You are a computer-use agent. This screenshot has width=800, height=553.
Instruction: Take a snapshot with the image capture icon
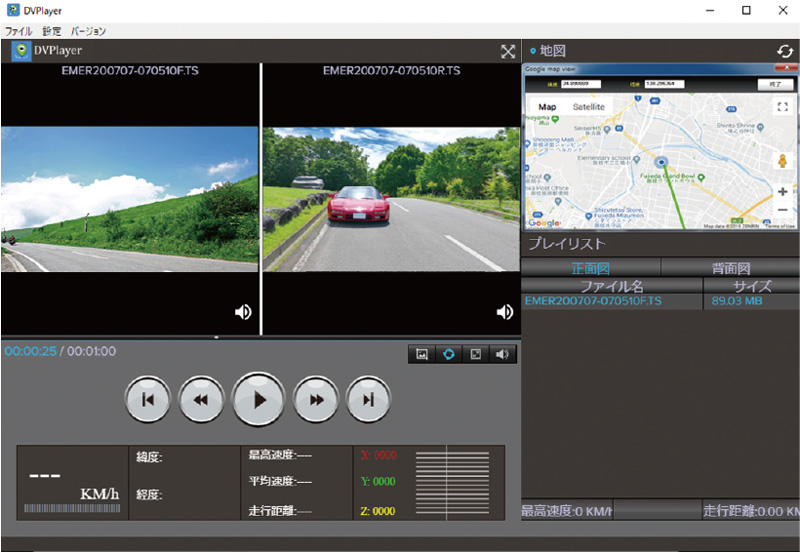[x=422, y=354]
